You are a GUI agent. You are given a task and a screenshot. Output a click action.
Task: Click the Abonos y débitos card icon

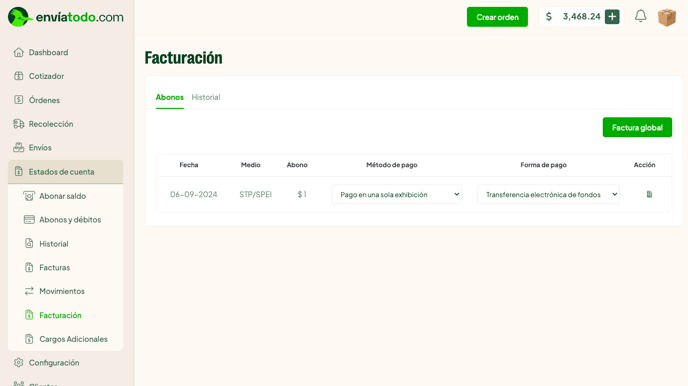pyautogui.click(x=29, y=219)
